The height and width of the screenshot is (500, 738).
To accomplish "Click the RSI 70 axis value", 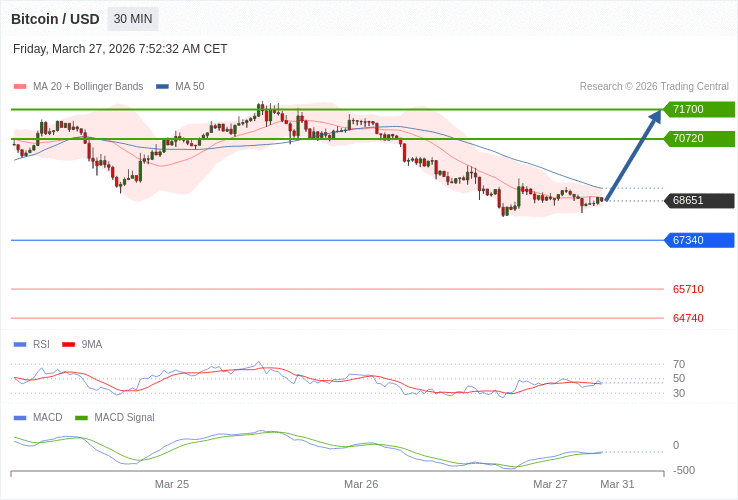I will click(679, 364).
